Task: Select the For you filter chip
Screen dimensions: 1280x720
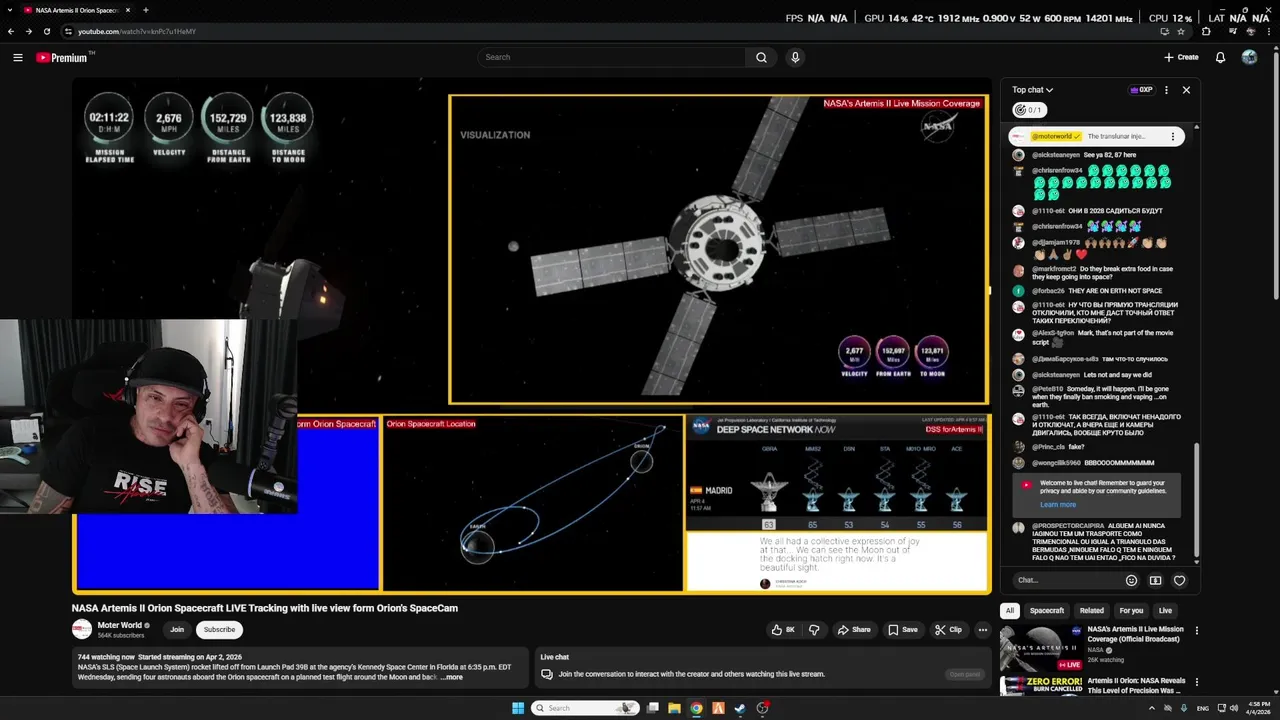Action: 1131,610
